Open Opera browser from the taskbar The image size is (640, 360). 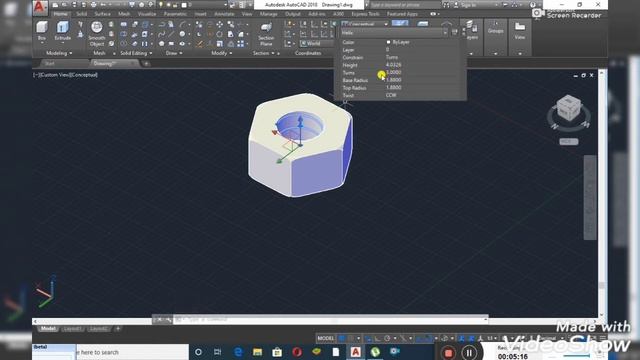(x=297, y=352)
